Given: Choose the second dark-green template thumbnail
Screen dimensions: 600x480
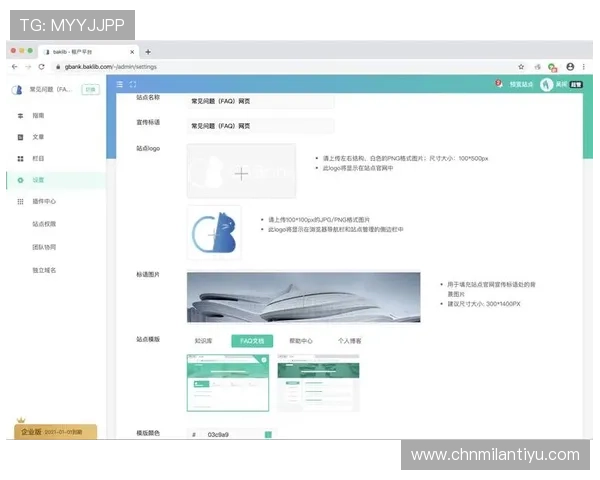Looking at the screenshot, I should 318,383.
